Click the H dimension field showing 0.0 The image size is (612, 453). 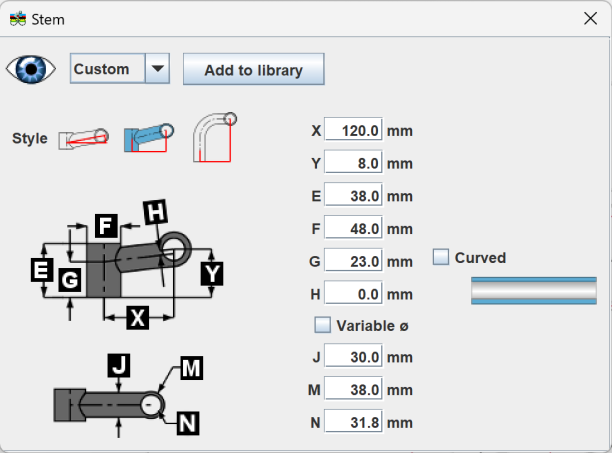pyautogui.click(x=353, y=293)
